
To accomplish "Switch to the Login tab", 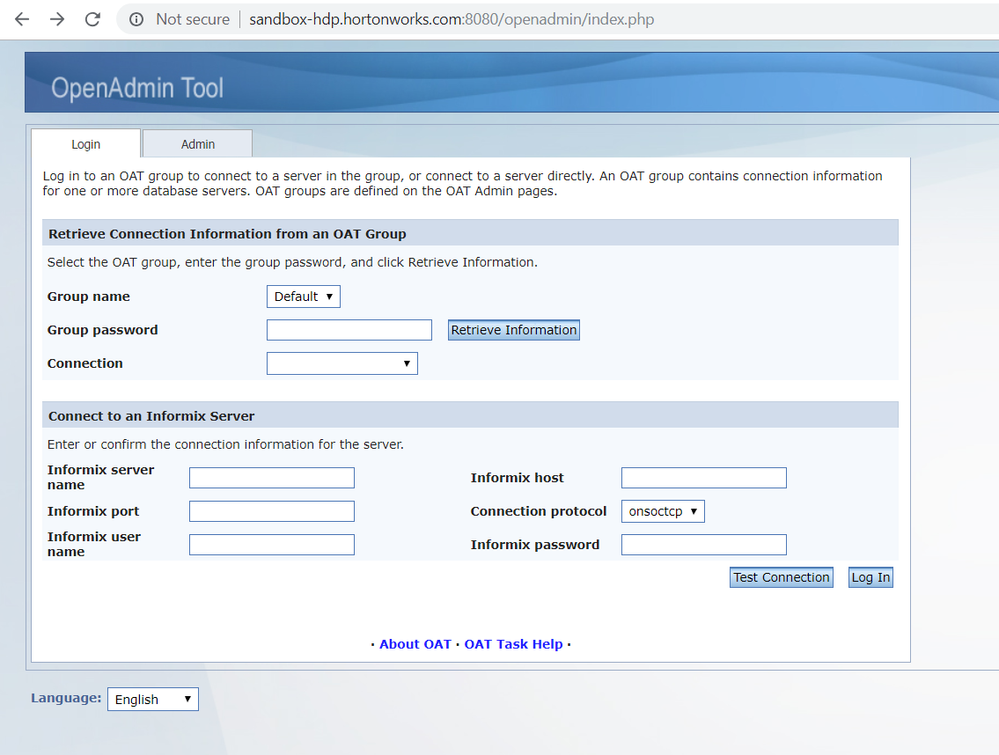I will coord(86,144).
